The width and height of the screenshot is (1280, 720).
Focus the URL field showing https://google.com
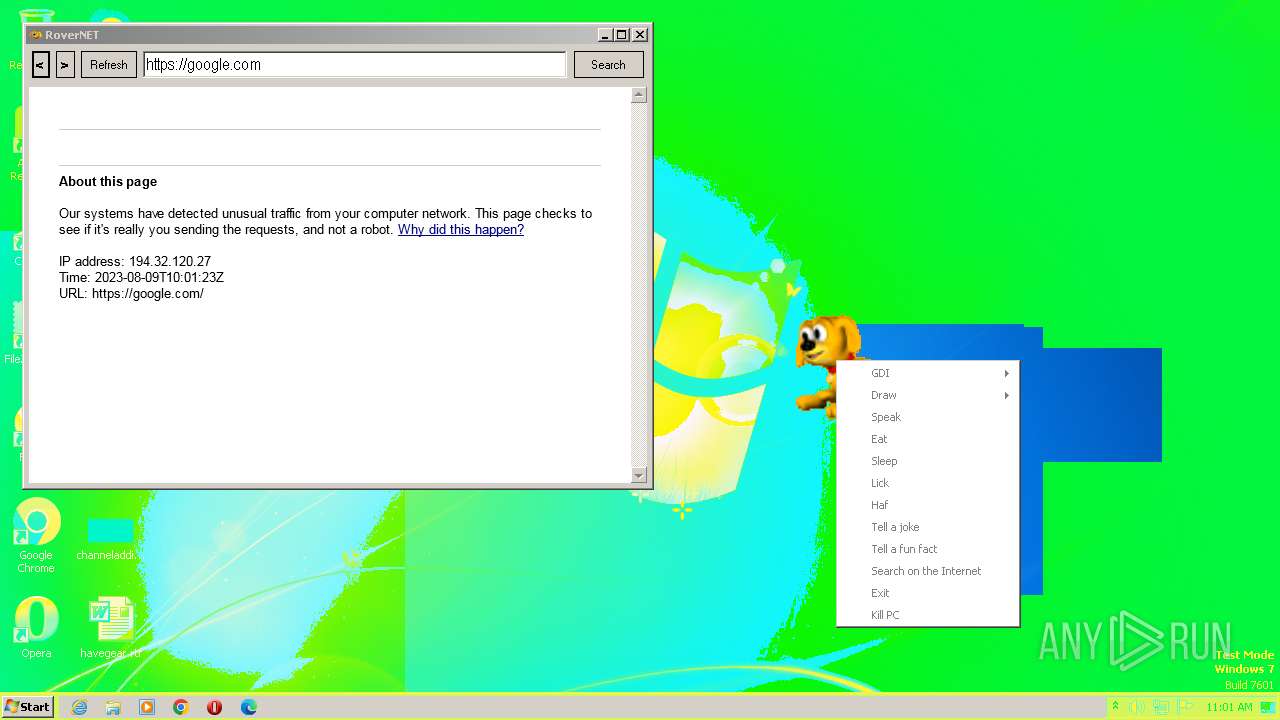(355, 65)
